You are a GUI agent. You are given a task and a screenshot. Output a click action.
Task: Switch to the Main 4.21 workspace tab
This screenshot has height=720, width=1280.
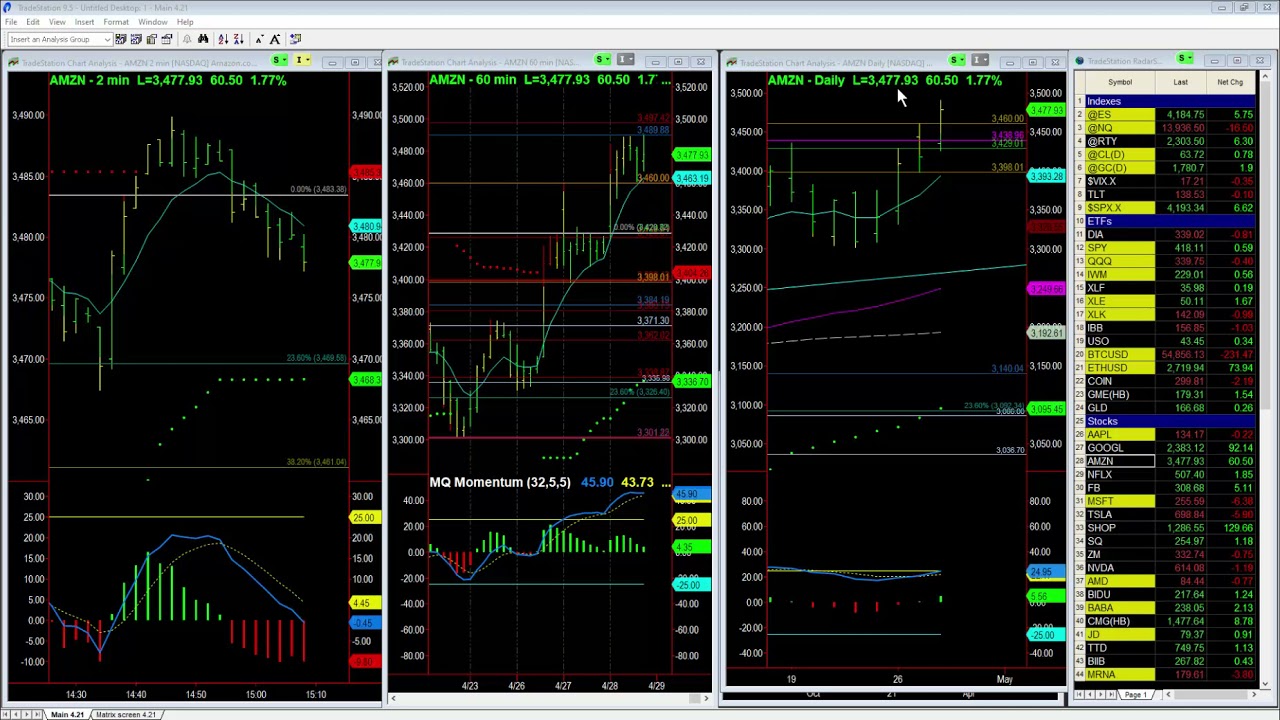[x=68, y=714]
